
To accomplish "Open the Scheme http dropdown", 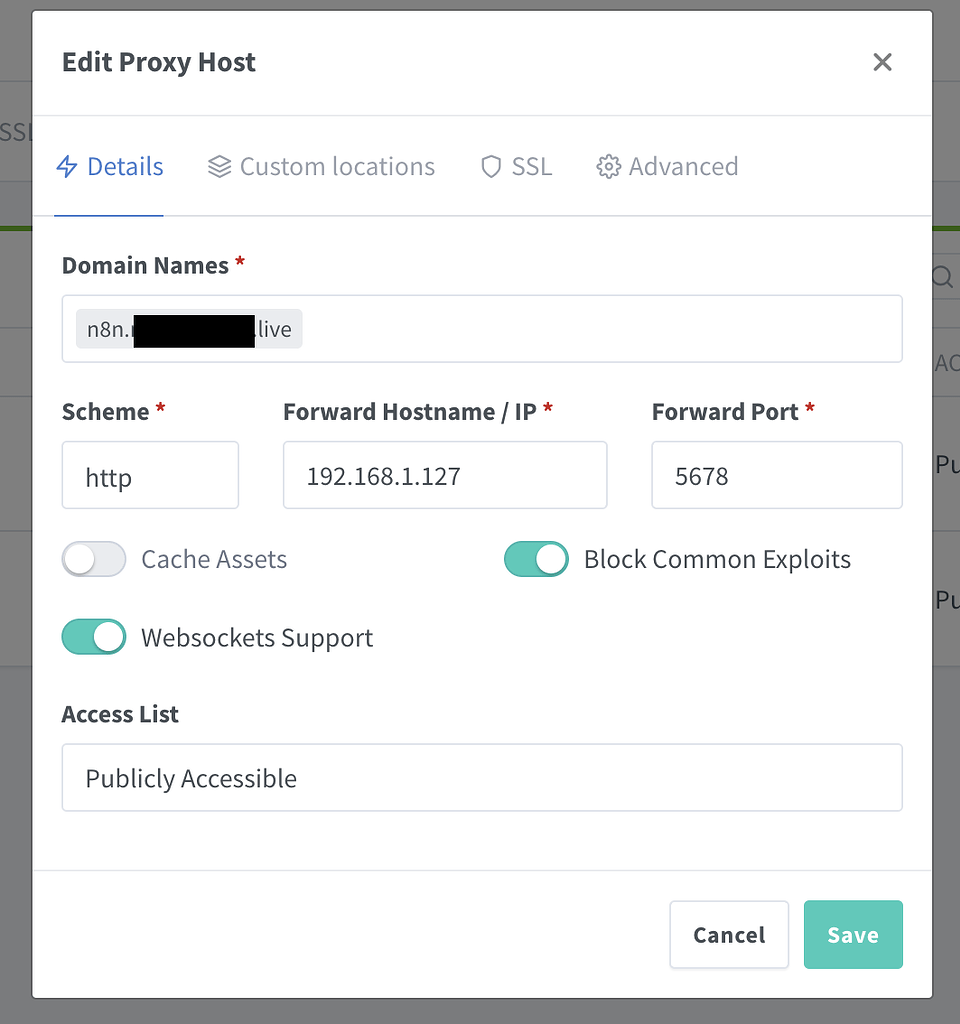I will [x=150, y=476].
